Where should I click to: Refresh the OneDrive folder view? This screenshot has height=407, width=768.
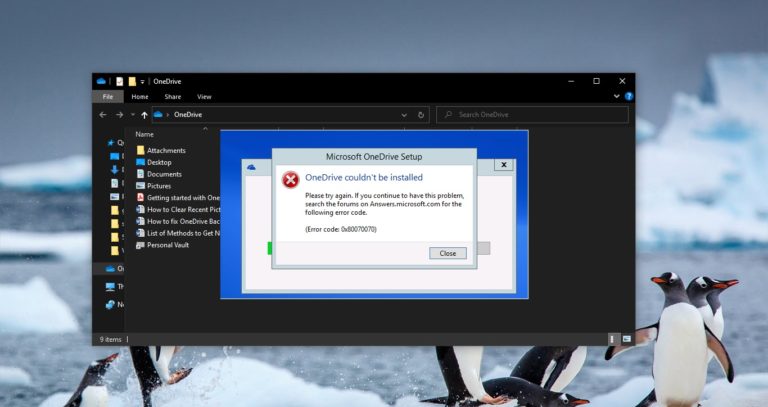pos(420,115)
